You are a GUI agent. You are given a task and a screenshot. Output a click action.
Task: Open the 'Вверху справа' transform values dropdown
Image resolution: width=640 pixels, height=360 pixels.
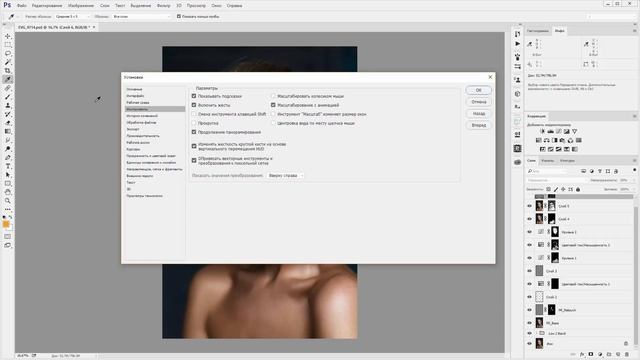pyautogui.click(x=285, y=176)
